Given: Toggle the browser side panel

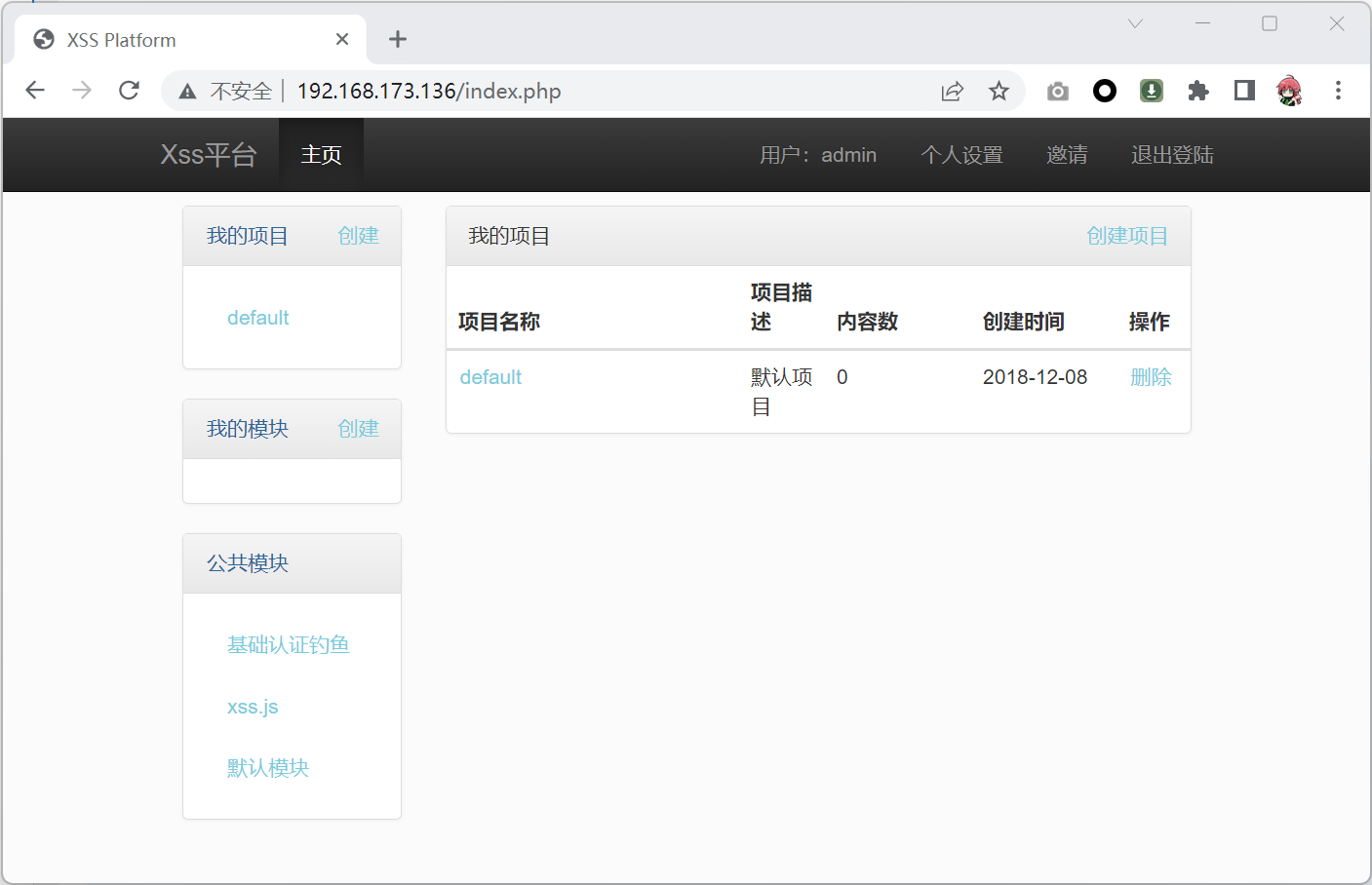Looking at the screenshot, I should point(1244,91).
